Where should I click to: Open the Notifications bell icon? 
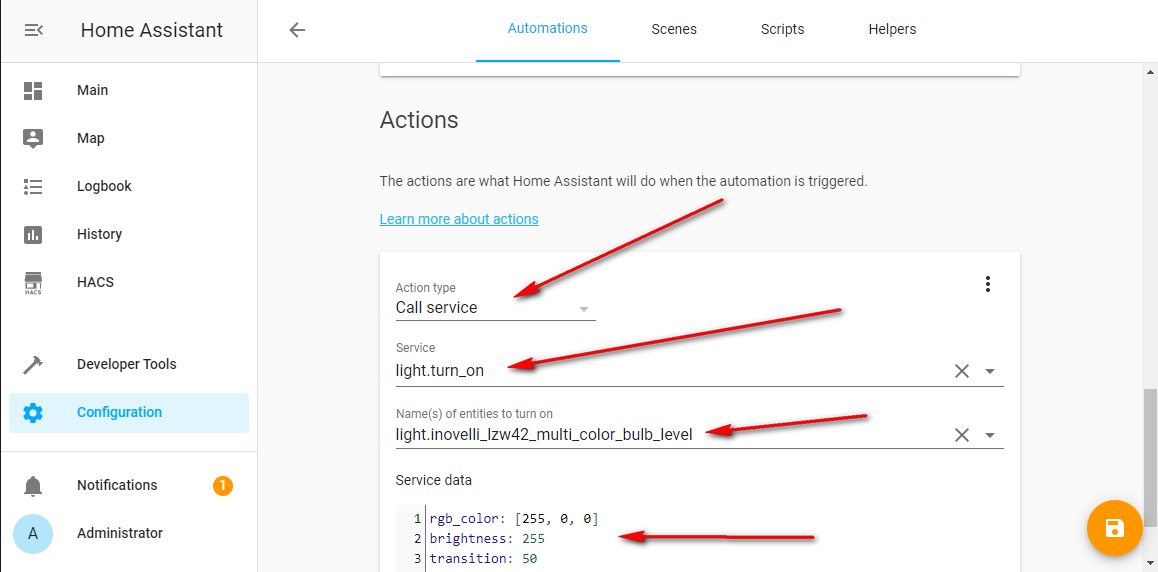pyautogui.click(x=33, y=486)
